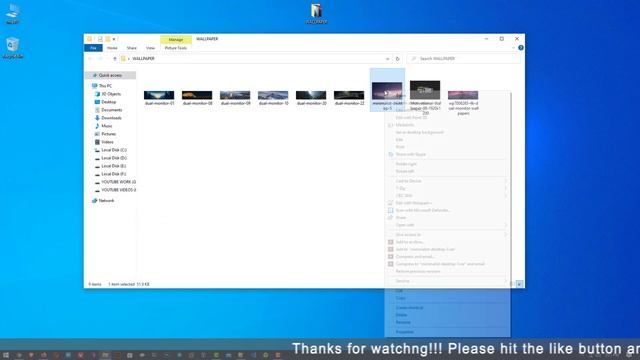Open the Windows Start button

[6, 356]
